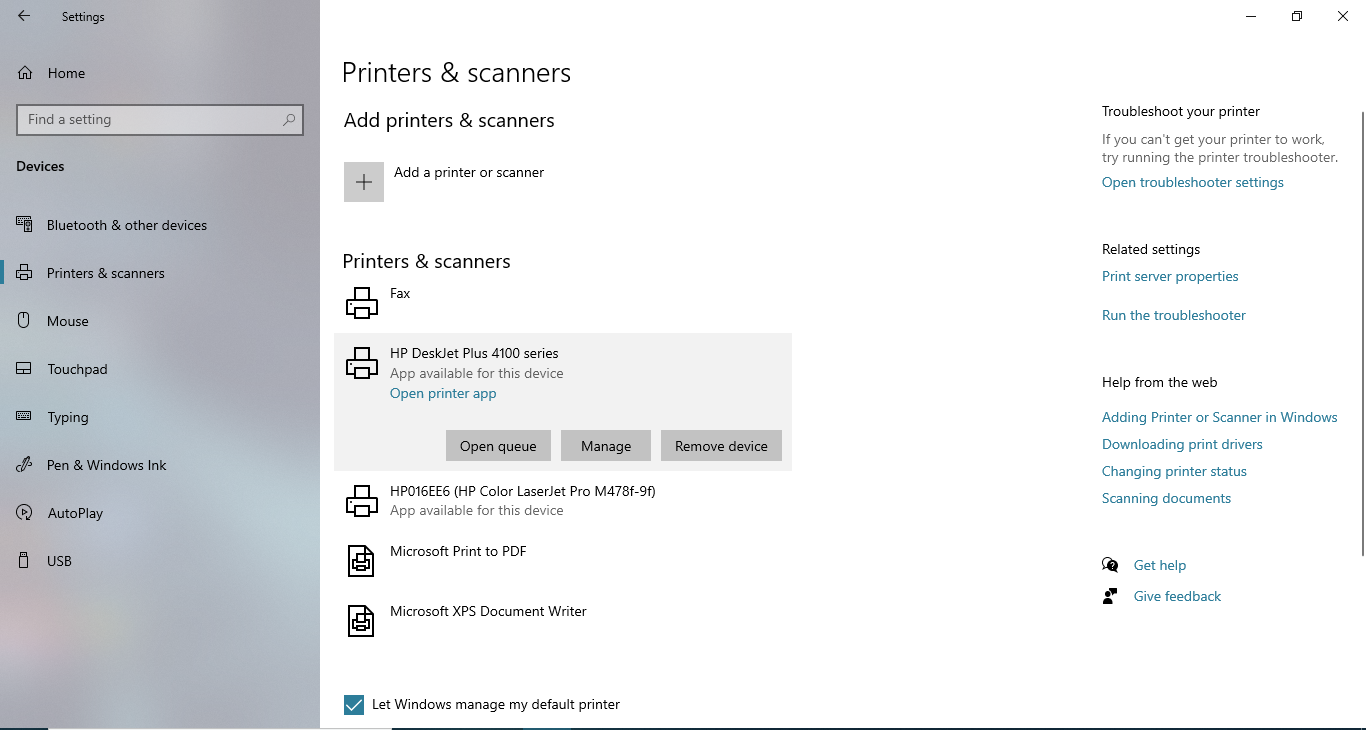Click the HP DeskJet Plus 4100 printer icon
This screenshot has width=1366, height=730.
click(x=362, y=363)
